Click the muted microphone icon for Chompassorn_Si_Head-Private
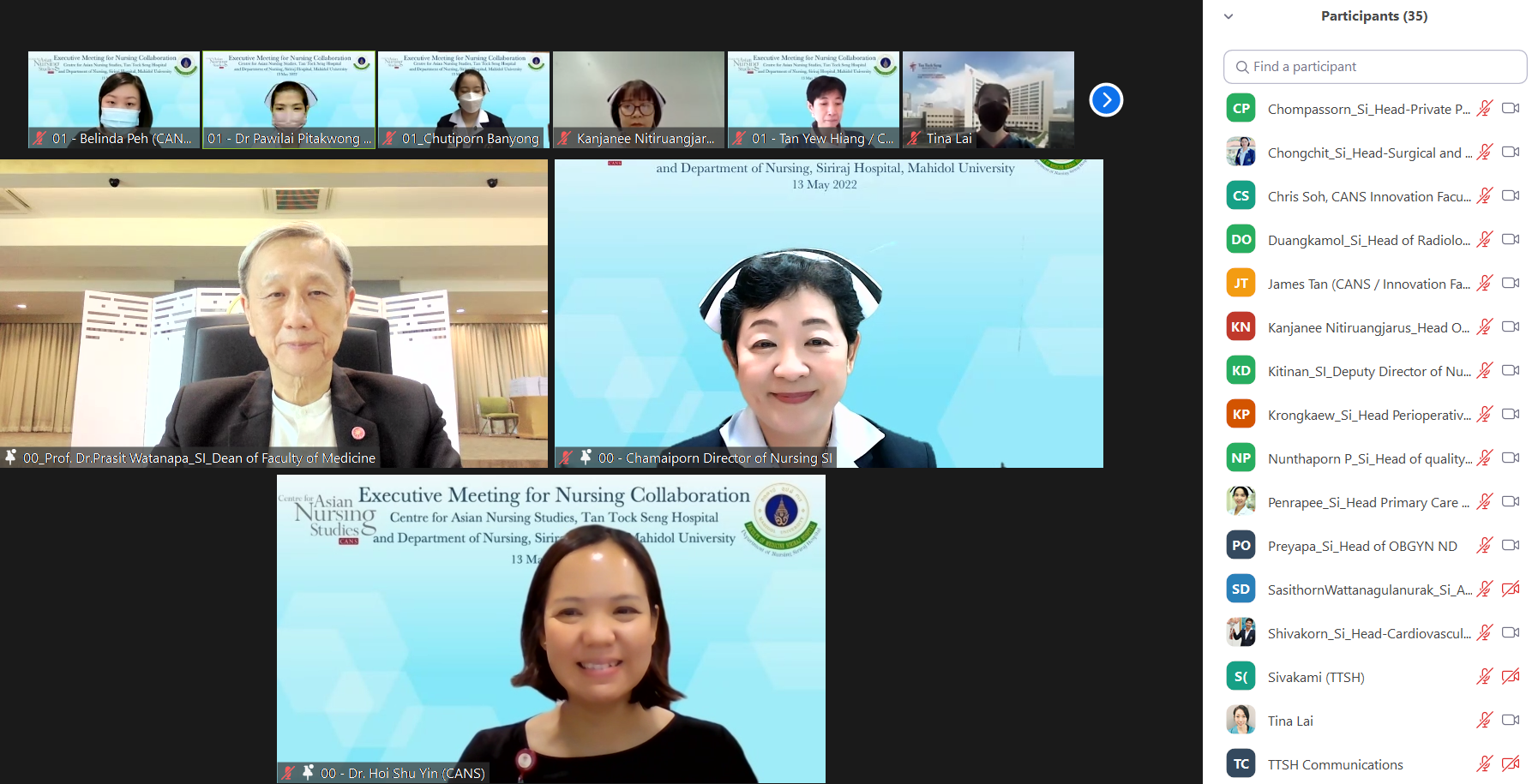Image resolution: width=1532 pixels, height=784 pixels. (x=1485, y=109)
